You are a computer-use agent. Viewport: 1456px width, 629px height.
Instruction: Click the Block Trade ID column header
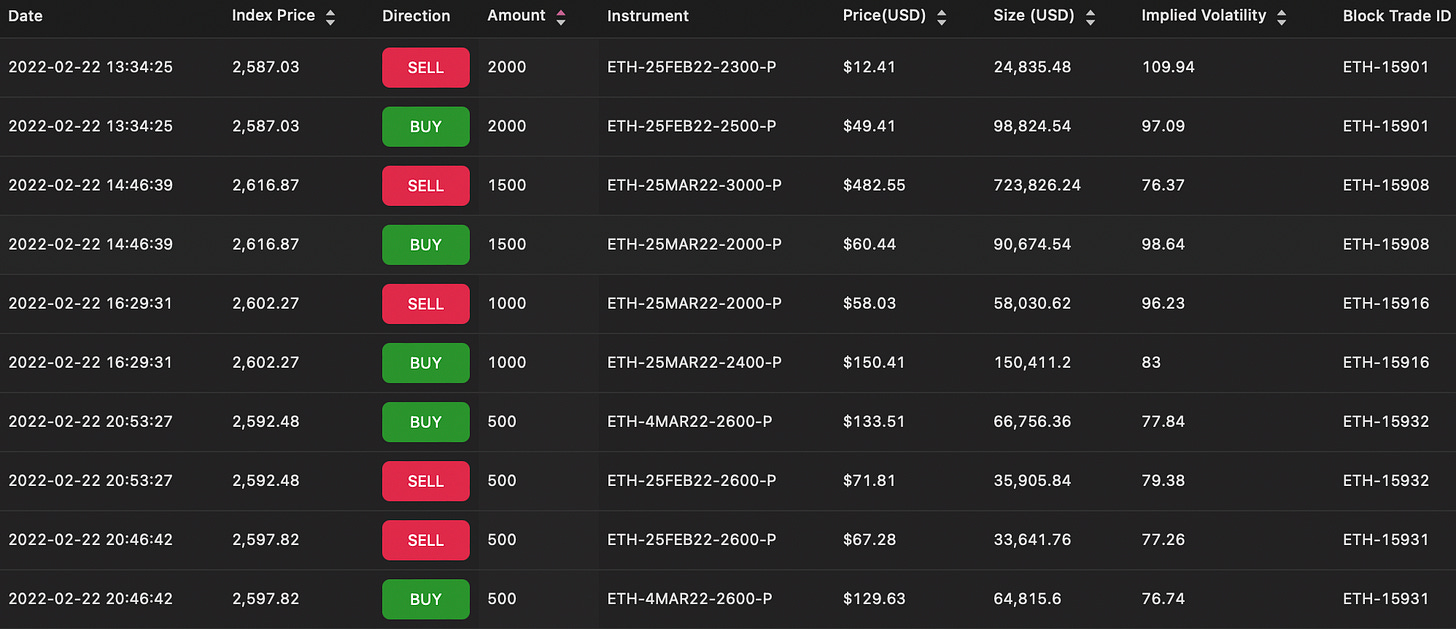pos(1399,16)
